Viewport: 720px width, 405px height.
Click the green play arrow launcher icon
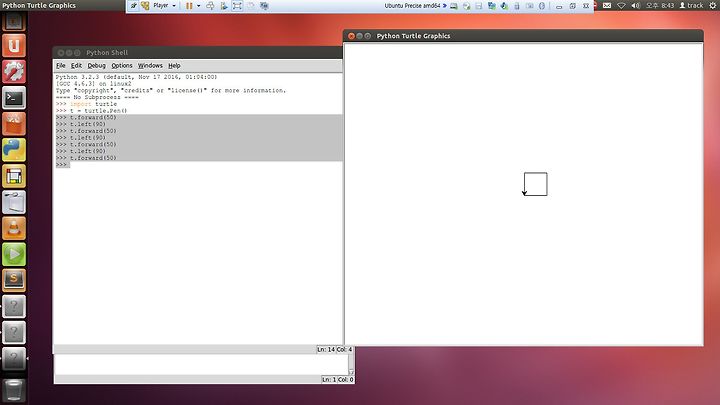click(x=14, y=254)
